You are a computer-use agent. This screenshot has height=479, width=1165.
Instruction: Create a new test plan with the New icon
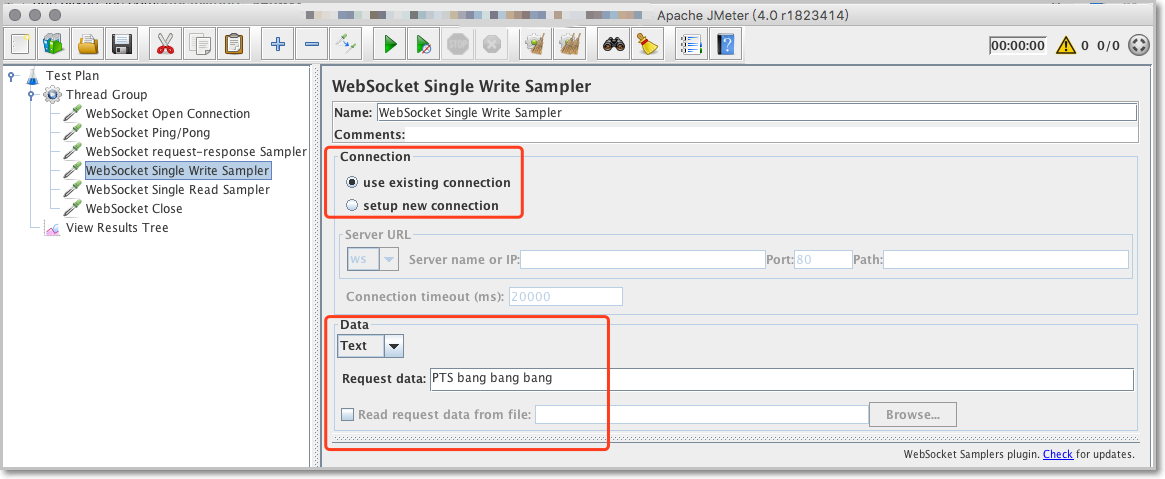tap(21, 45)
